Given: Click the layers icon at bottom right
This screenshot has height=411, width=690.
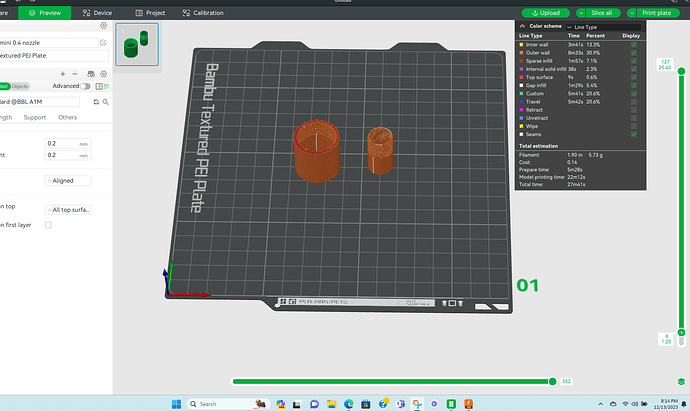Looking at the screenshot, I should [x=681, y=382].
